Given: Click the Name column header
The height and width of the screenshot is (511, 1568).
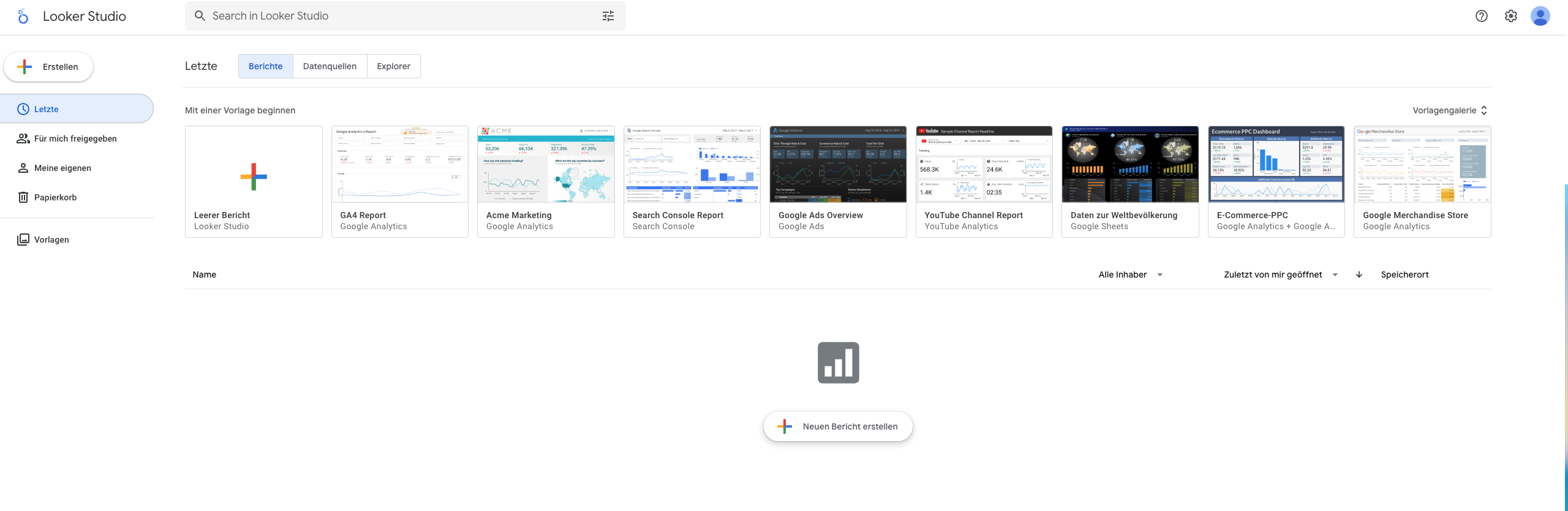Looking at the screenshot, I should [x=204, y=274].
